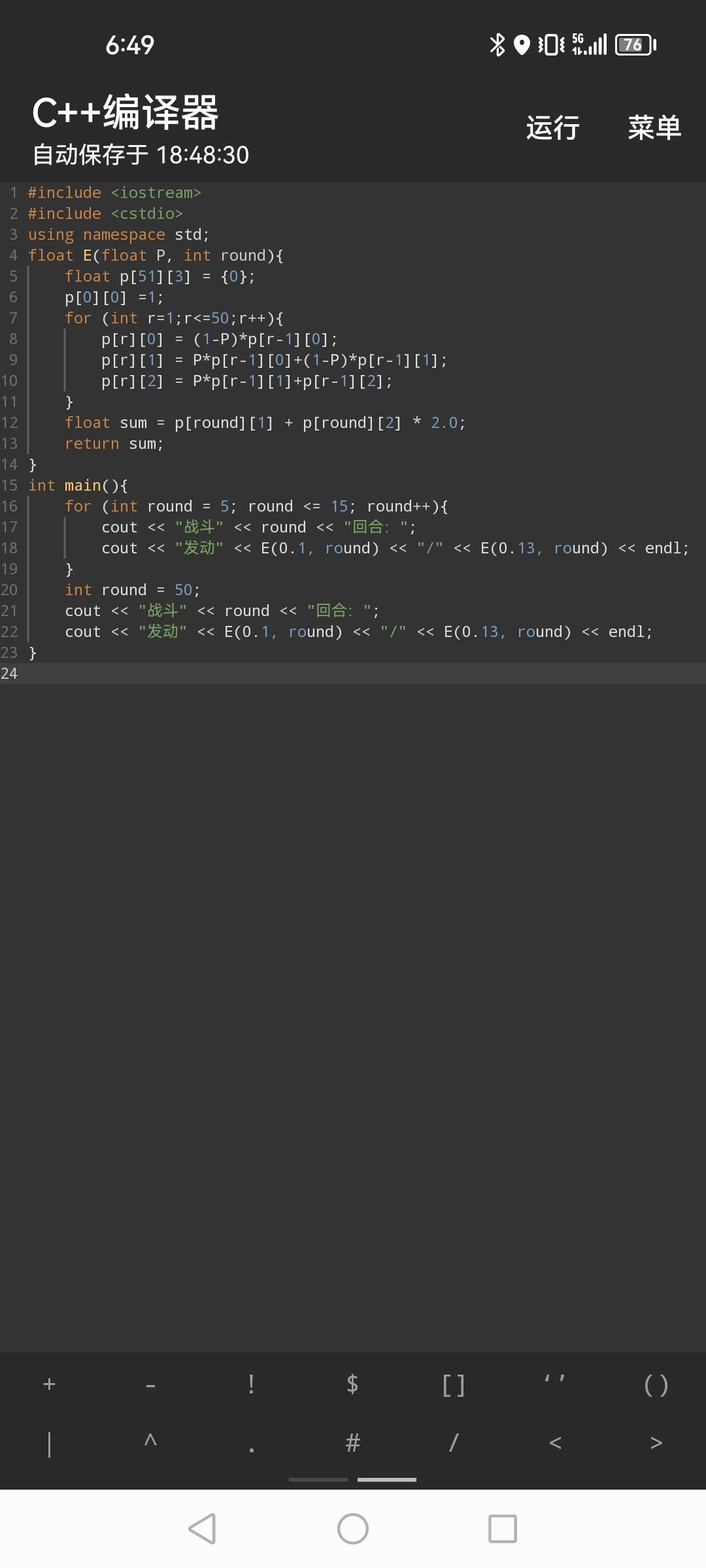Screen dimensions: 706x1568
Task: Insert single quotes pair from shortcut bar
Action: 555,1384
